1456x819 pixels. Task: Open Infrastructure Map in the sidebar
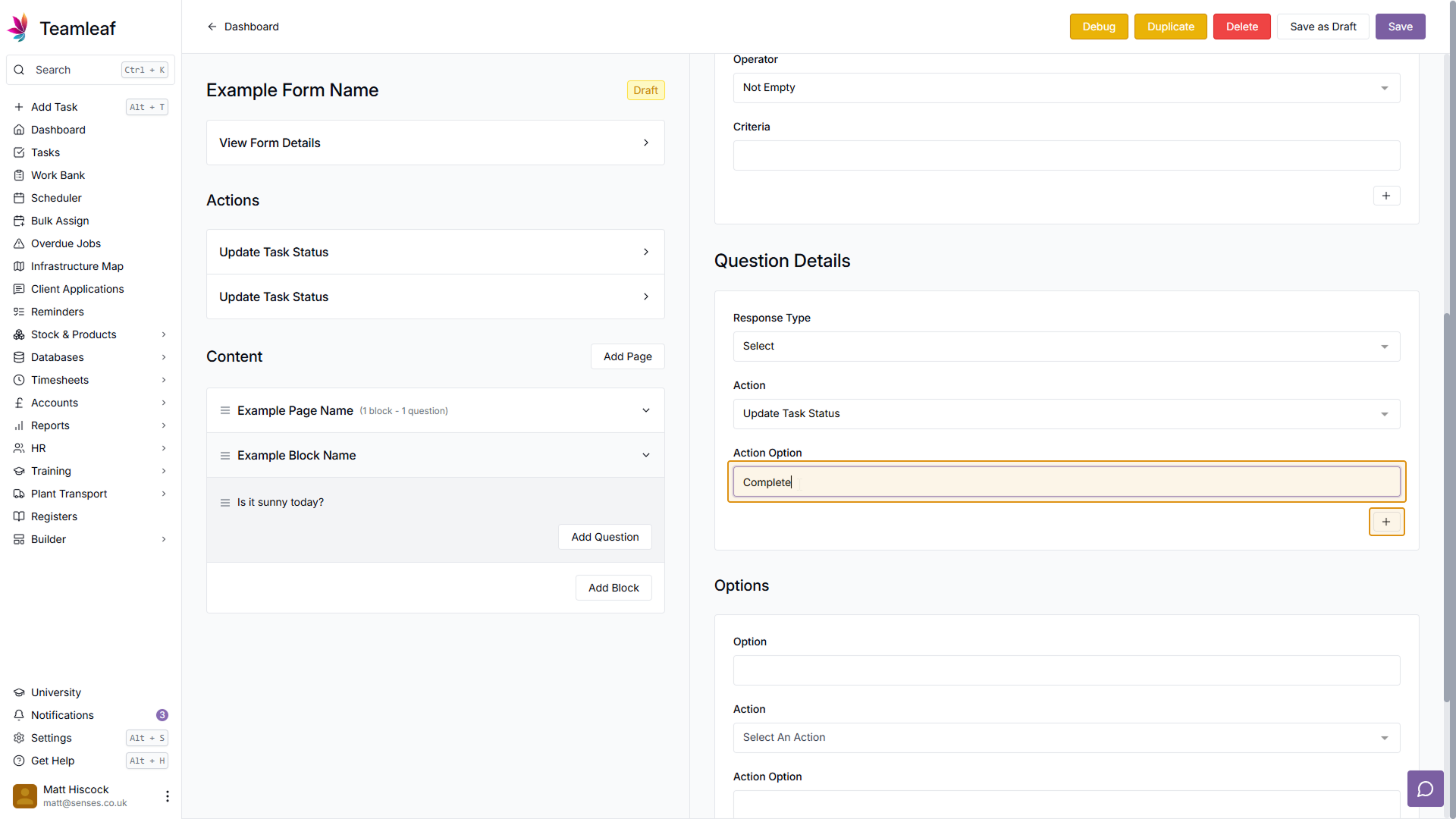[x=77, y=266]
